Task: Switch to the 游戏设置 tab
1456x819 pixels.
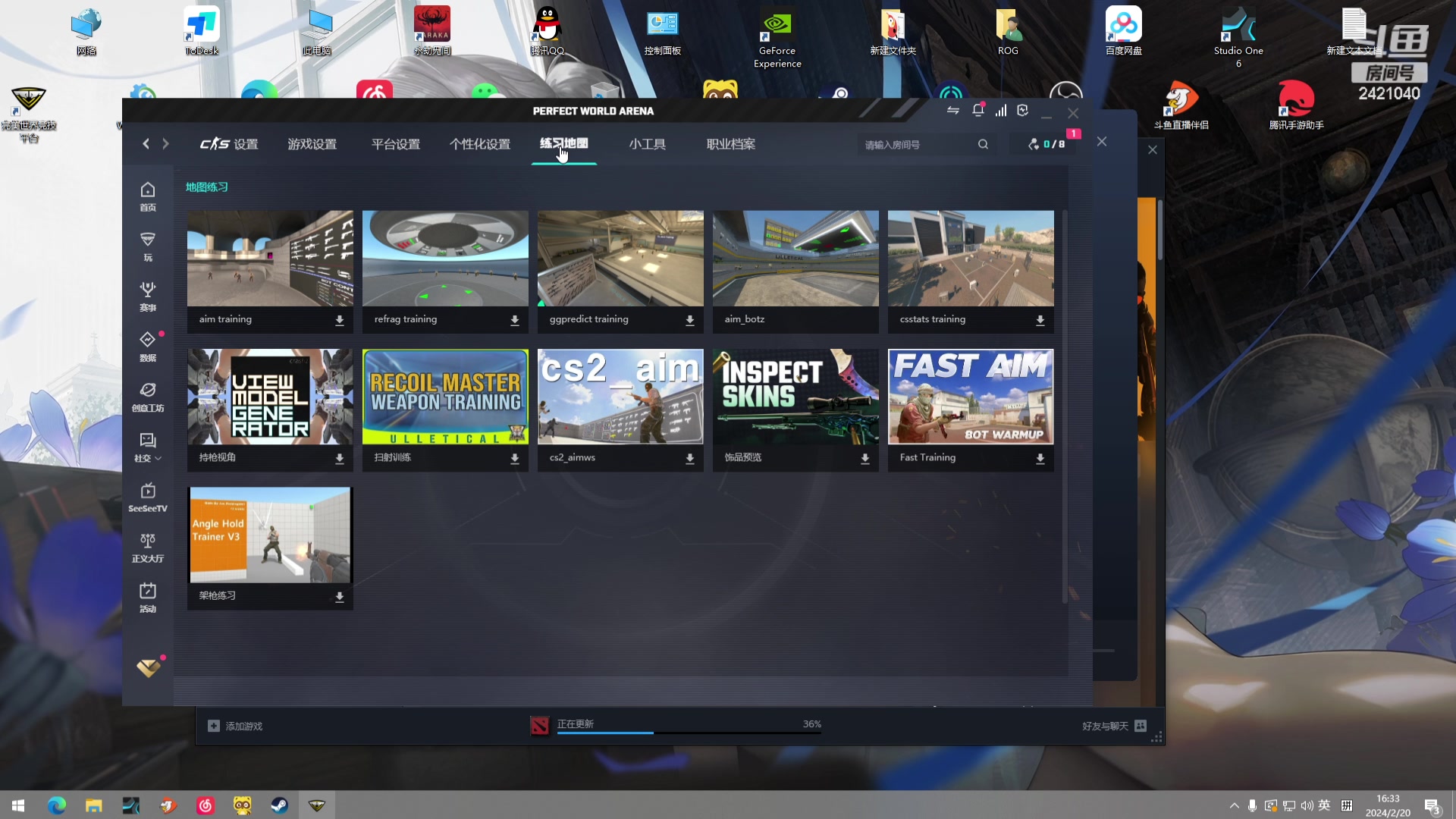Action: 312,144
